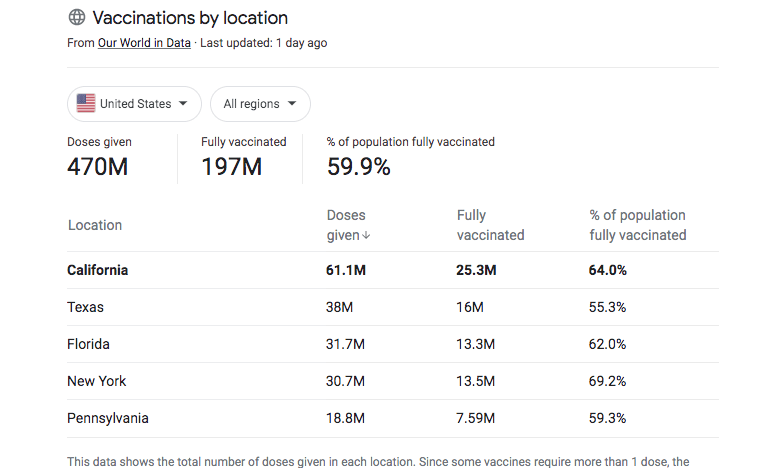Select the New York row
This screenshot has width=777, height=468.
[393, 381]
